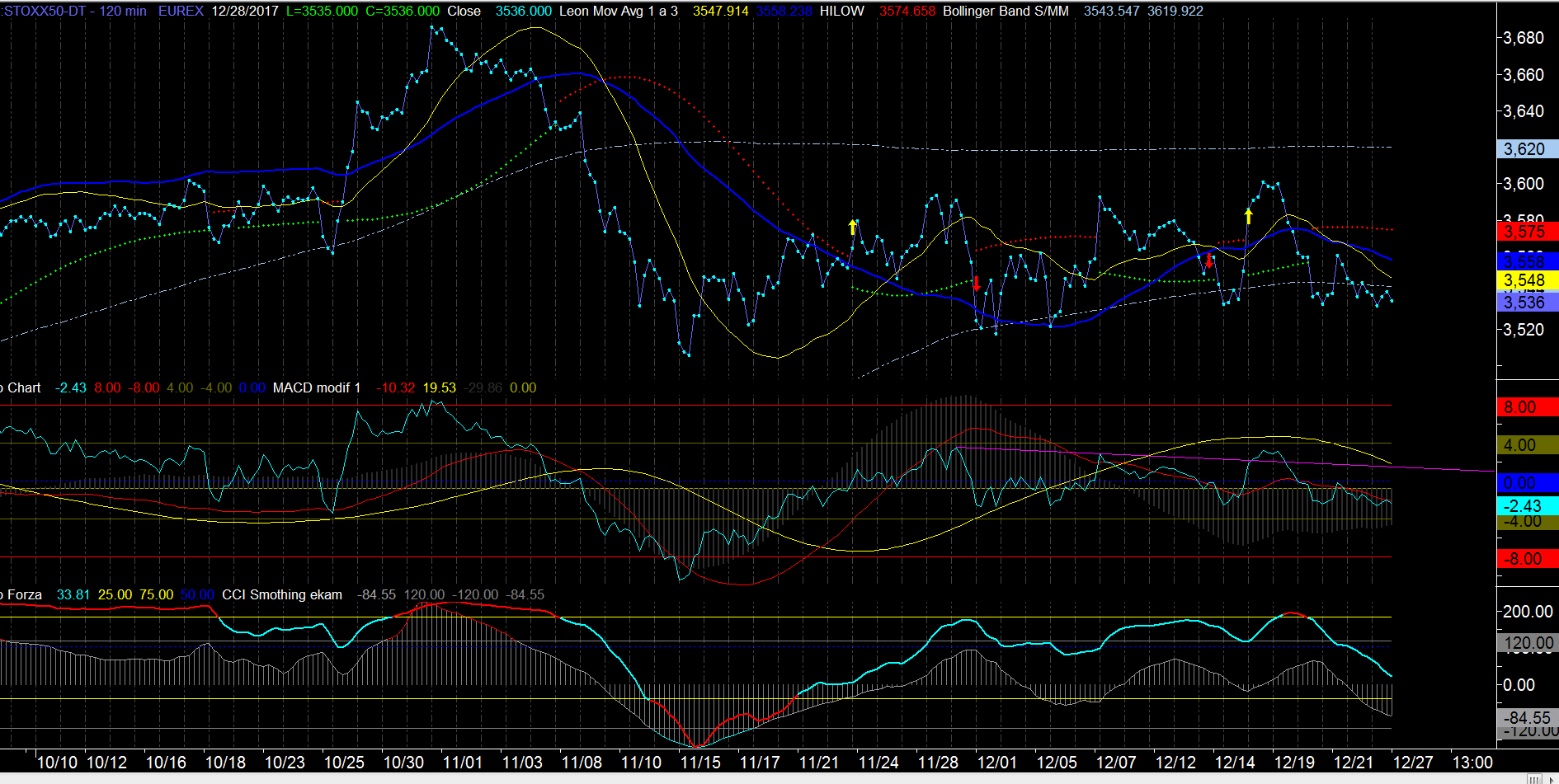1559x784 pixels.
Task: Click the blue 3,558 price axis tag
Action: 1527,261
